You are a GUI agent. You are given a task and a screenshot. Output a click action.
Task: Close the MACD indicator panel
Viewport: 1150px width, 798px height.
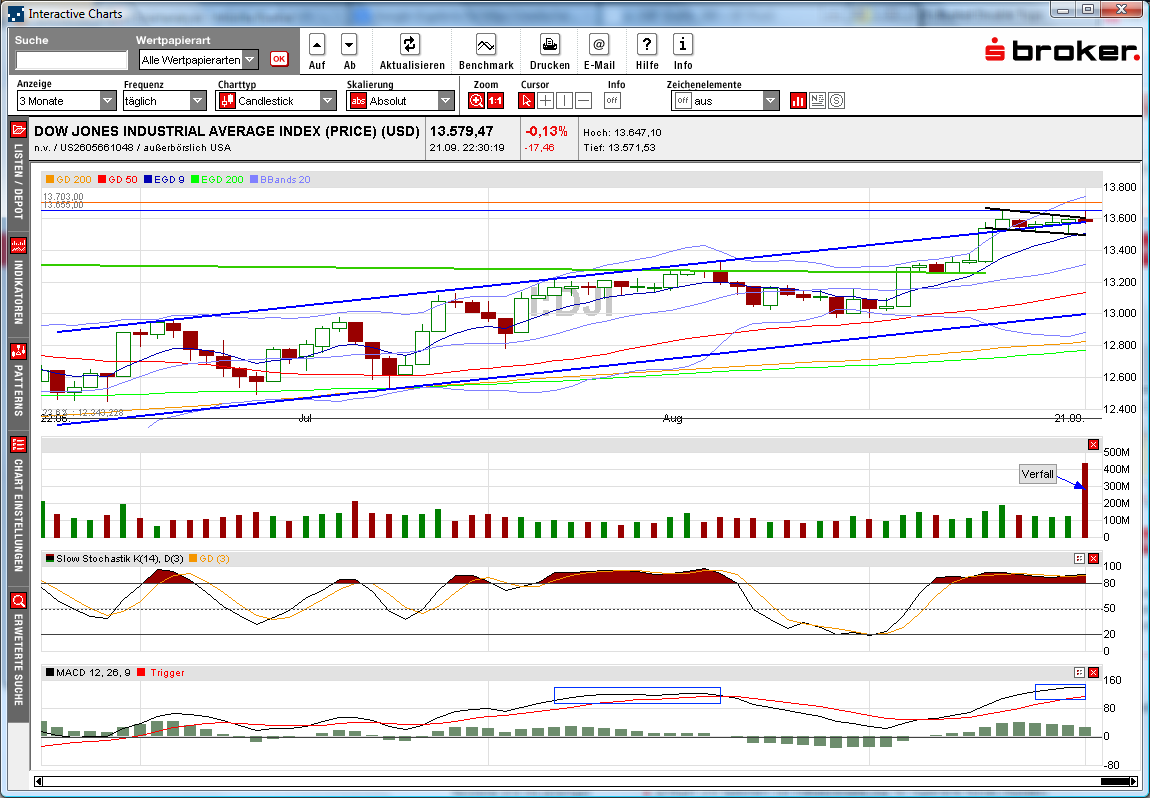click(x=1094, y=672)
